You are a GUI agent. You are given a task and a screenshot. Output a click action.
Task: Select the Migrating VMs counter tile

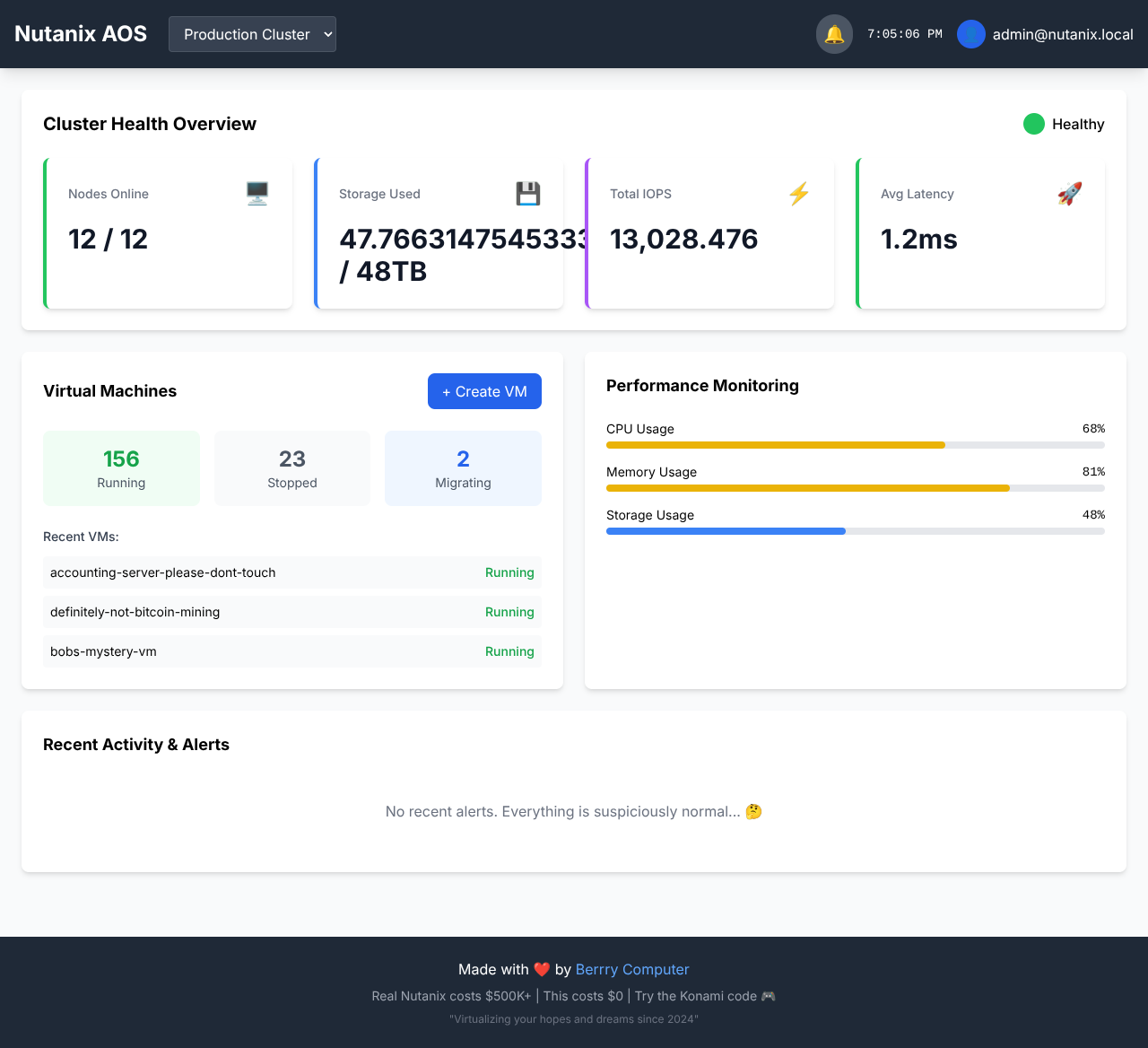(463, 467)
